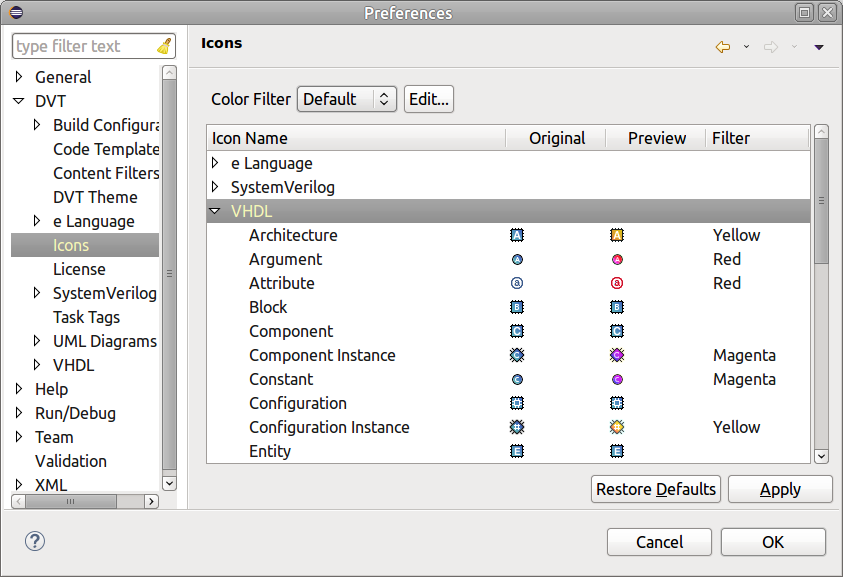Click the Argument red preview icon
The width and height of the screenshot is (843, 577).
(617, 259)
